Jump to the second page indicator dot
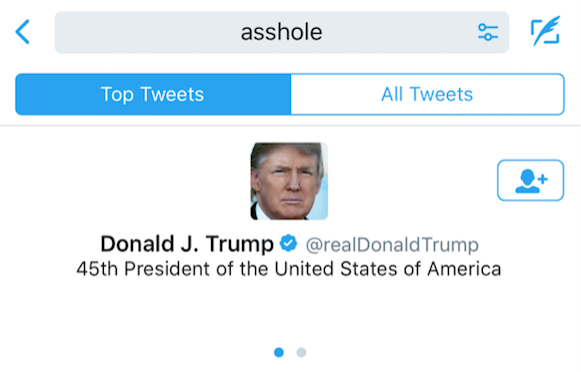Viewport: 581px width, 372px height. (301, 352)
